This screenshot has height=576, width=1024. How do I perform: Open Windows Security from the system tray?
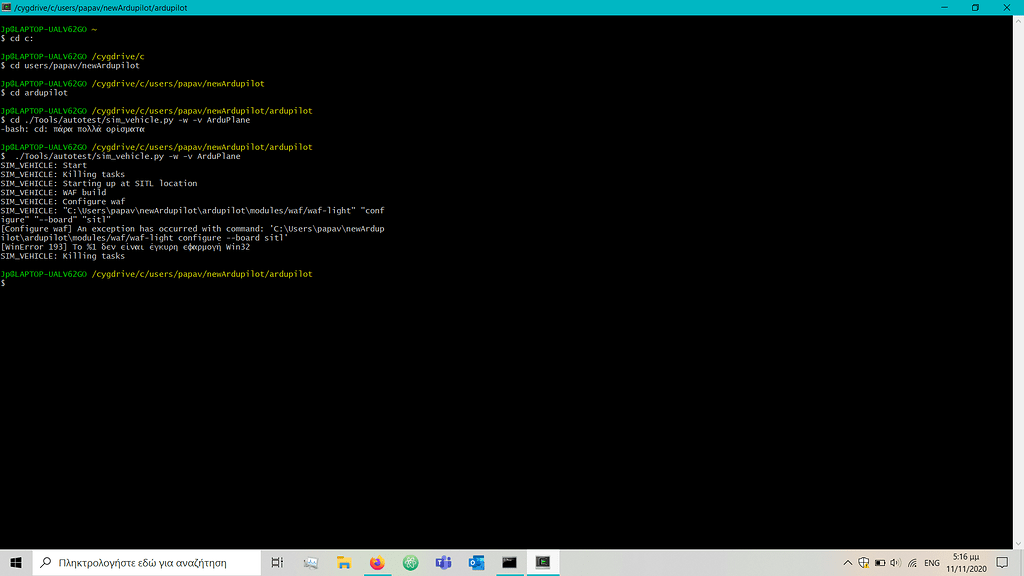coord(864,562)
